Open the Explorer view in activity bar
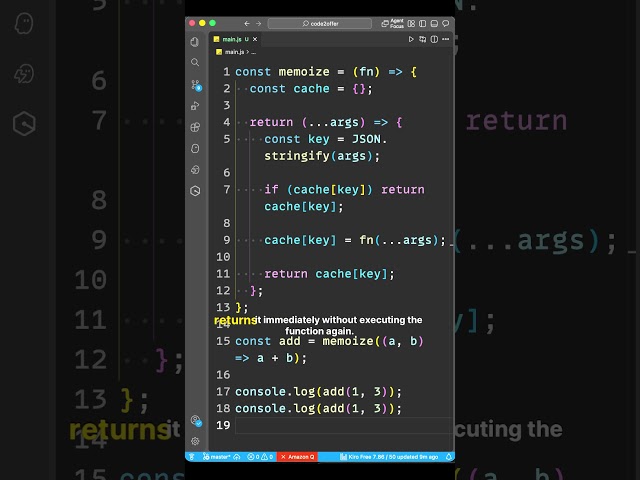The height and width of the screenshot is (480, 640). (195, 42)
